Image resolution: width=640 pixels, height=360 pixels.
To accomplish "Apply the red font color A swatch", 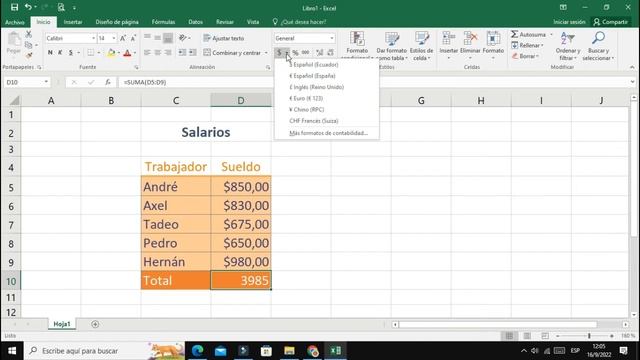I will (127, 53).
